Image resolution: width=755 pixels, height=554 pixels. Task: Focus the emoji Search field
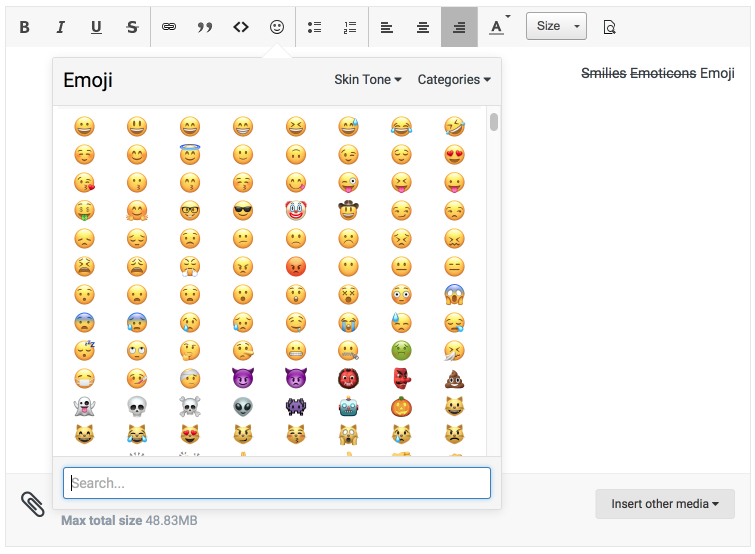(x=277, y=483)
